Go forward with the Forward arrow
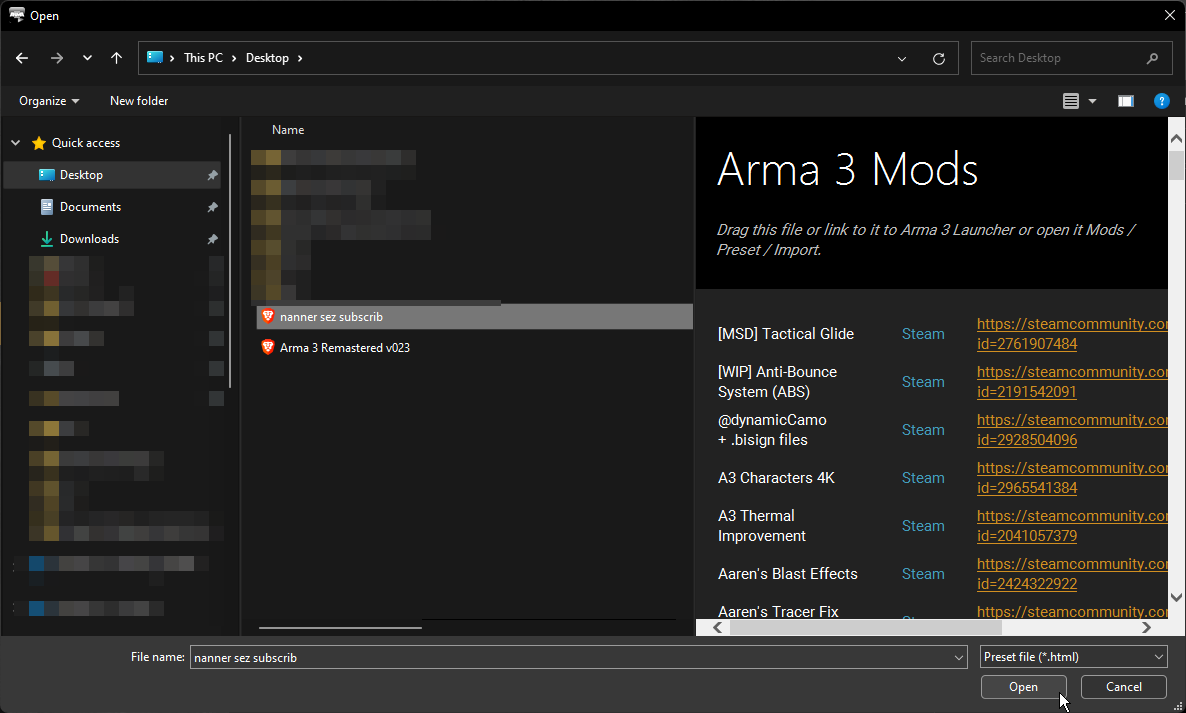Screen dimensions: 1186x713 pos(57,58)
